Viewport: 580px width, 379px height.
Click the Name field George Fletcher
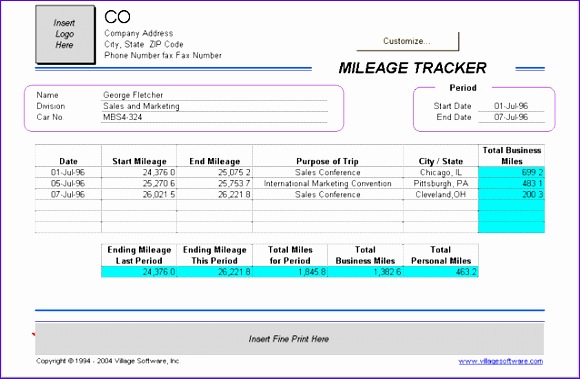[214, 95]
